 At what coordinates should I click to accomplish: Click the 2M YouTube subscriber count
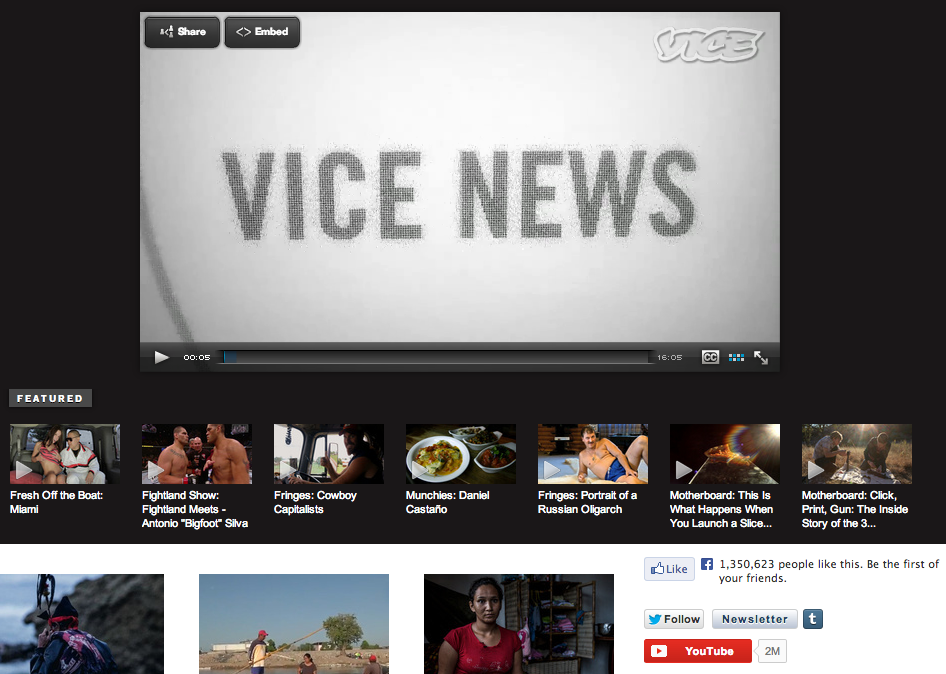772,651
